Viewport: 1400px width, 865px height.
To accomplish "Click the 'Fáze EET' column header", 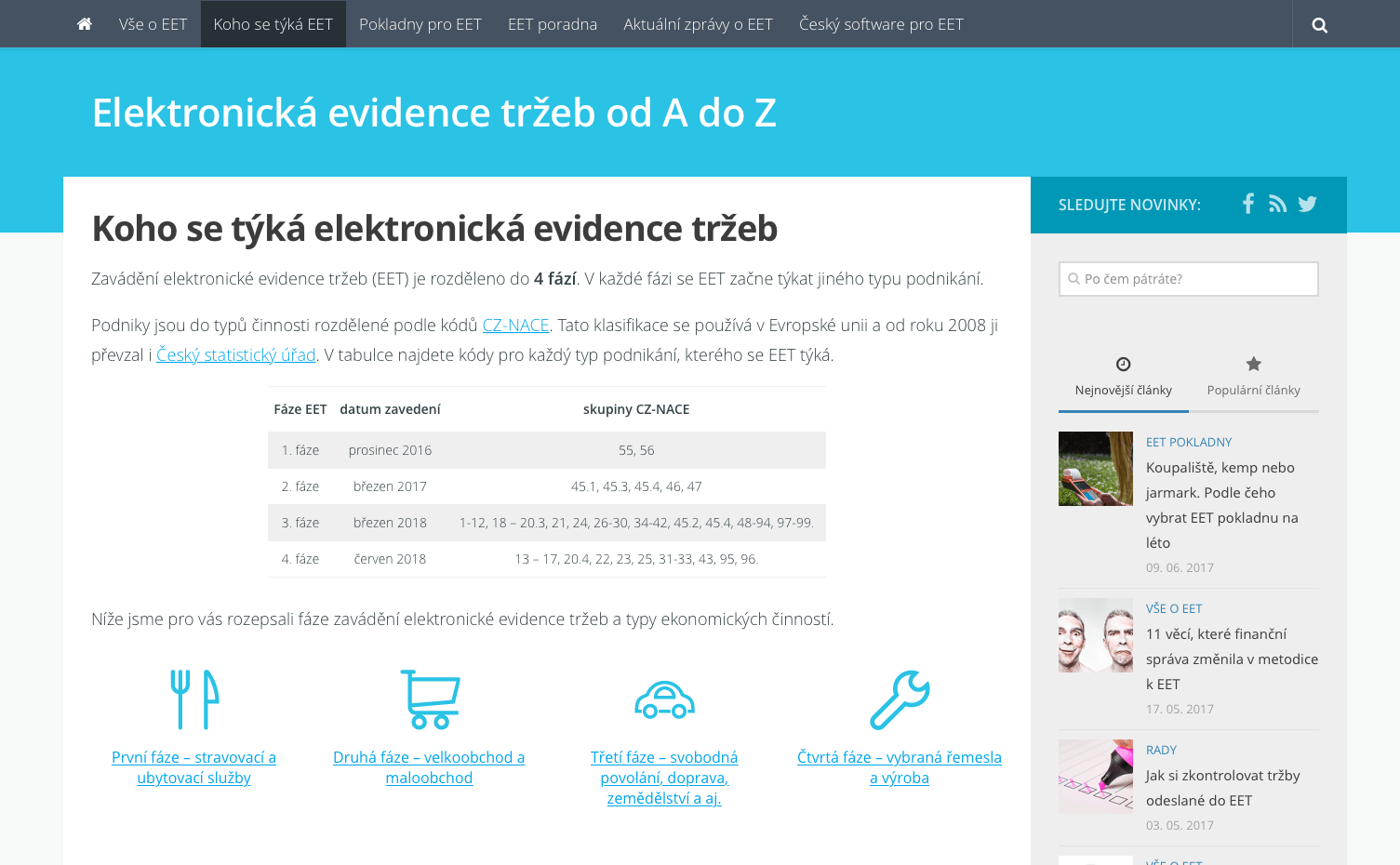I will click(x=300, y=409).
